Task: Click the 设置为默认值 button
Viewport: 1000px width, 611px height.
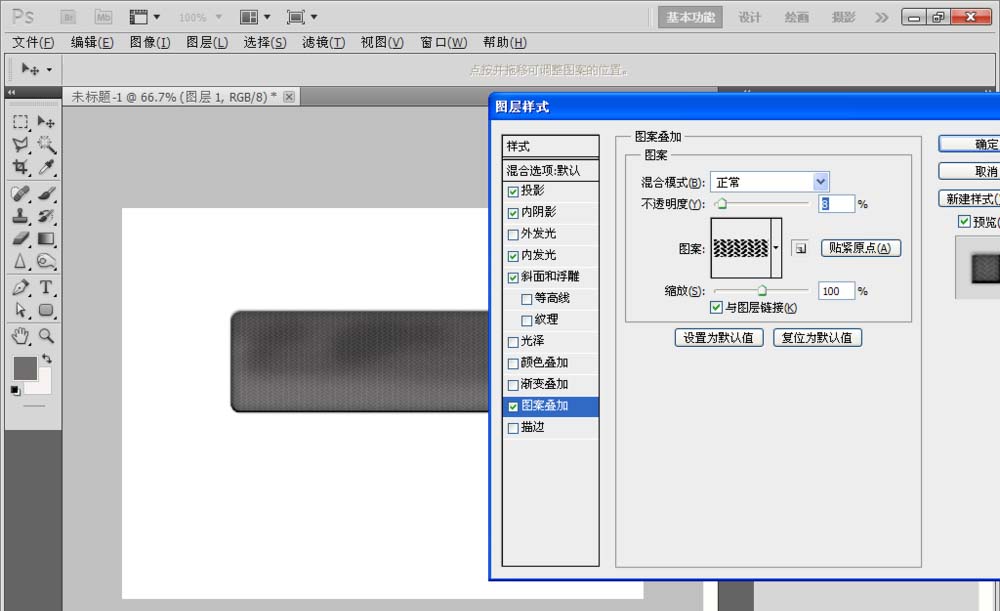Action: [719, 338]
